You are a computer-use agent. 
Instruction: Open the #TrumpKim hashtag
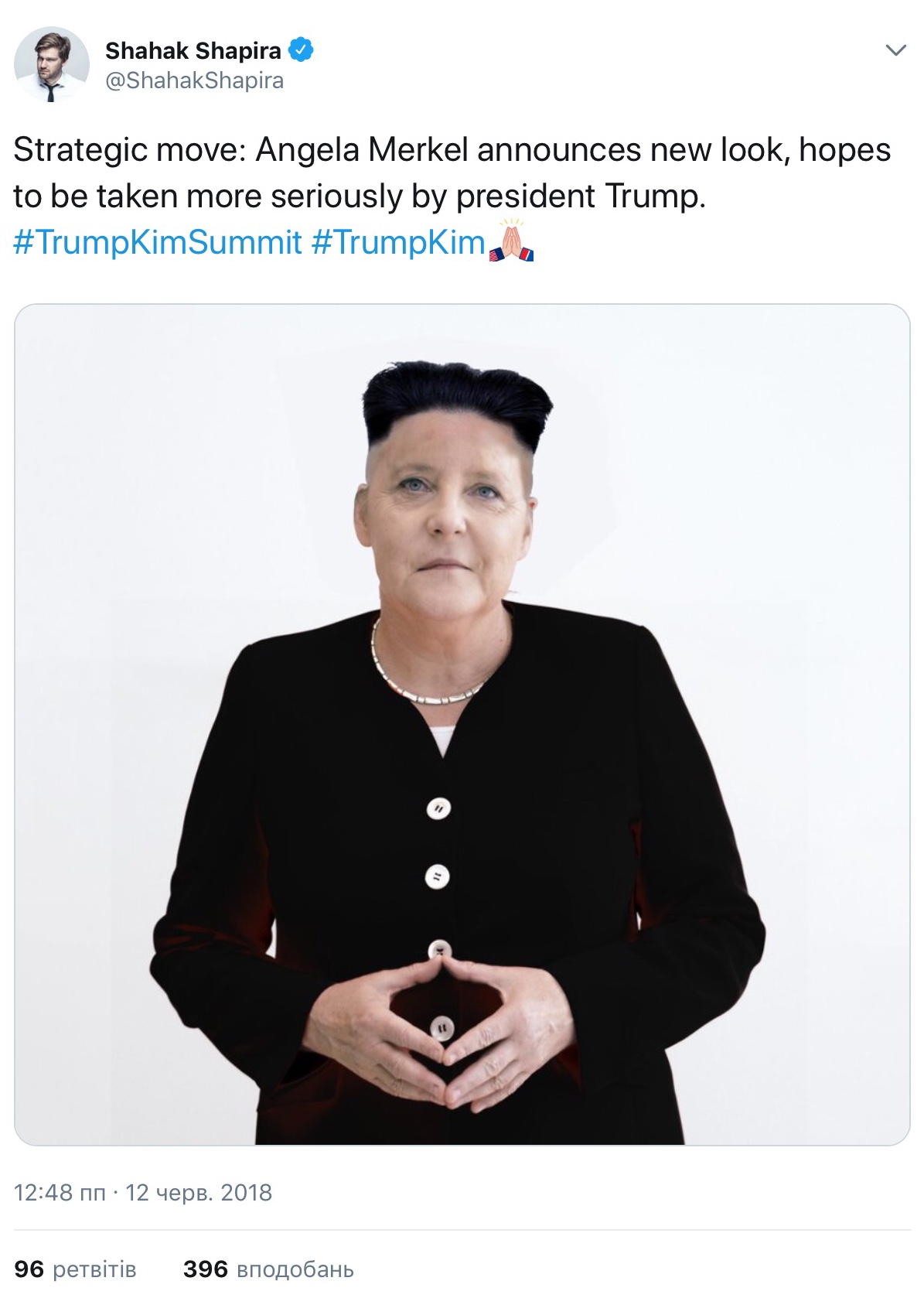[398, 242]
